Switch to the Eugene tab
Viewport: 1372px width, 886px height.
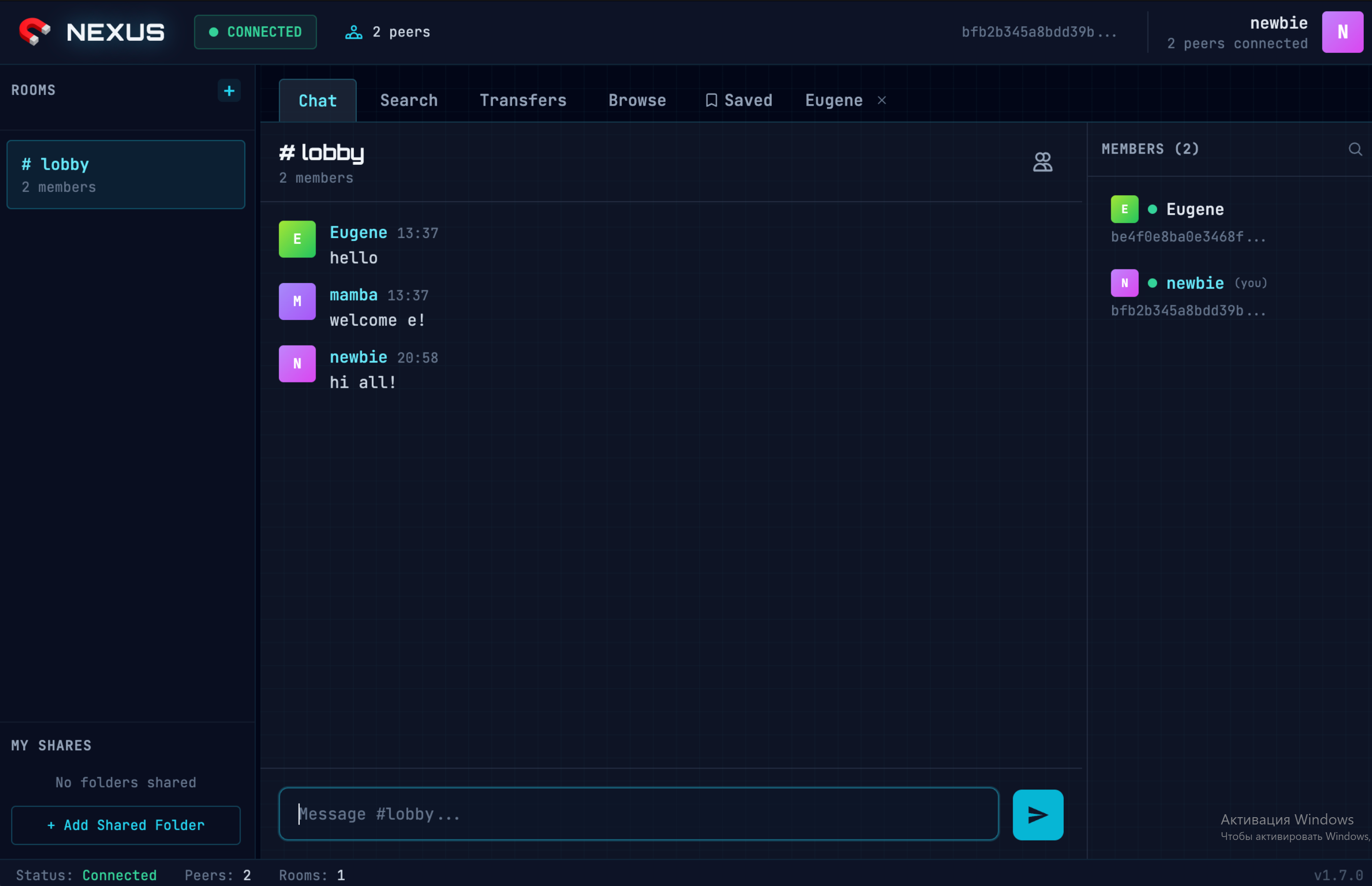833,101
